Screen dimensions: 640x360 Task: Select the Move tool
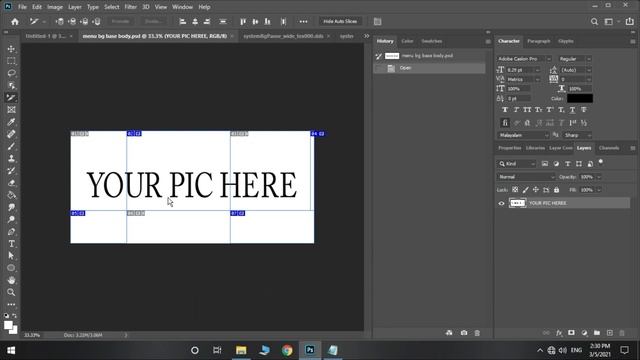click(x=11, y=49)
